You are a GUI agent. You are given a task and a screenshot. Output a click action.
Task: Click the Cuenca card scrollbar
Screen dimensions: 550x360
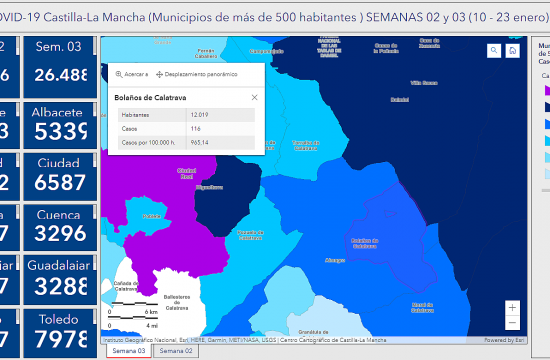[x=95, y=212]
